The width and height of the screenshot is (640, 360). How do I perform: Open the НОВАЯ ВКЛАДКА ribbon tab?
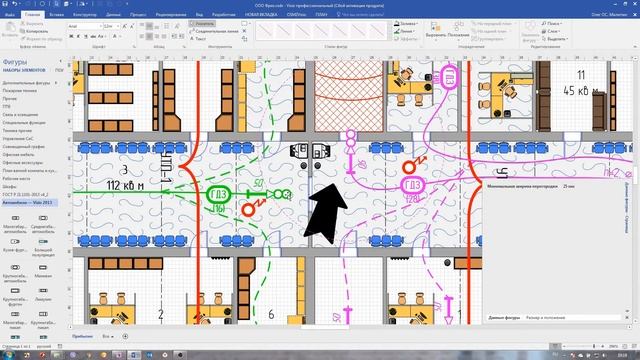pyautogui.click(x=261, y=15)
